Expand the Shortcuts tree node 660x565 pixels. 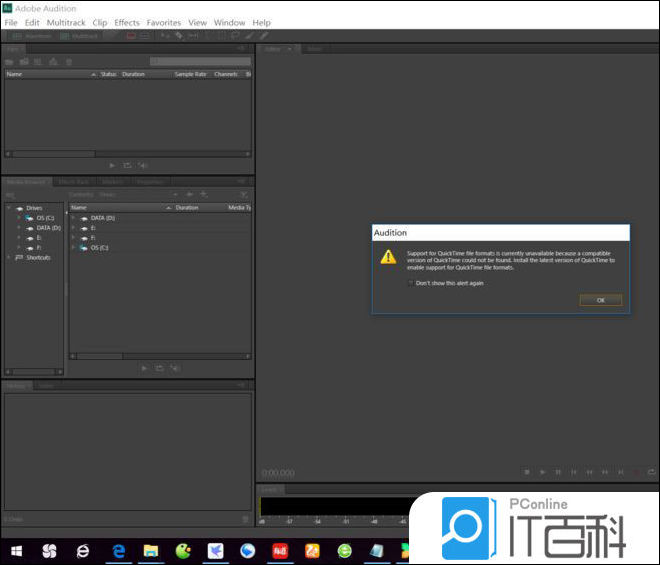tap(9, 257)
